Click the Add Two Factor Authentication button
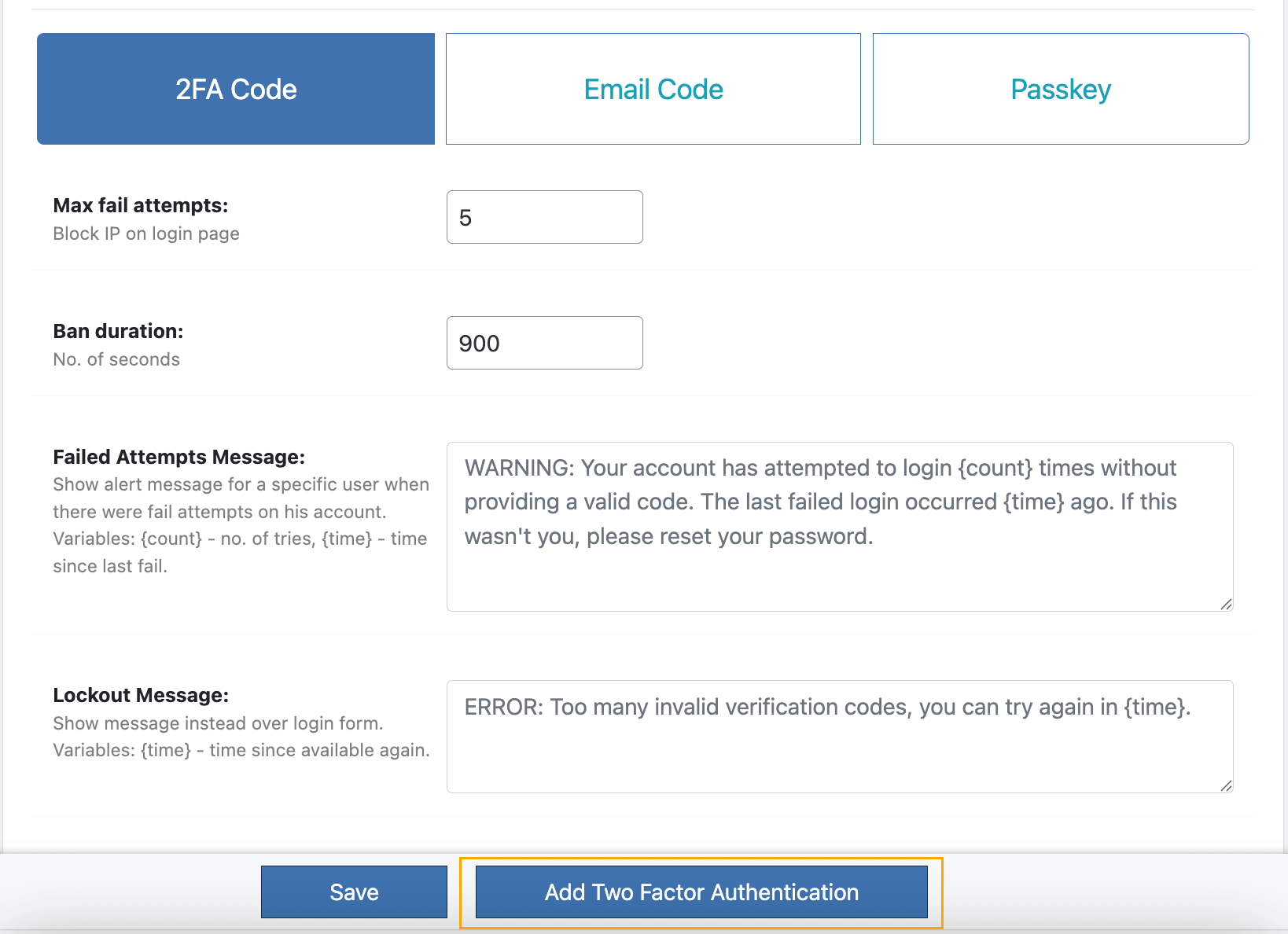 pyautogui.click(x=701, y=892)
